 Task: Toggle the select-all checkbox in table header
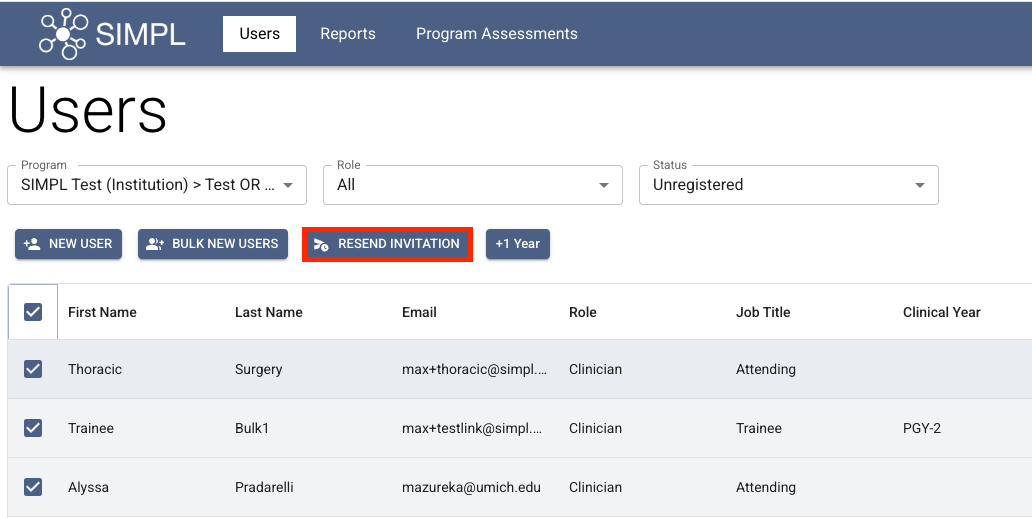(33, 312)
